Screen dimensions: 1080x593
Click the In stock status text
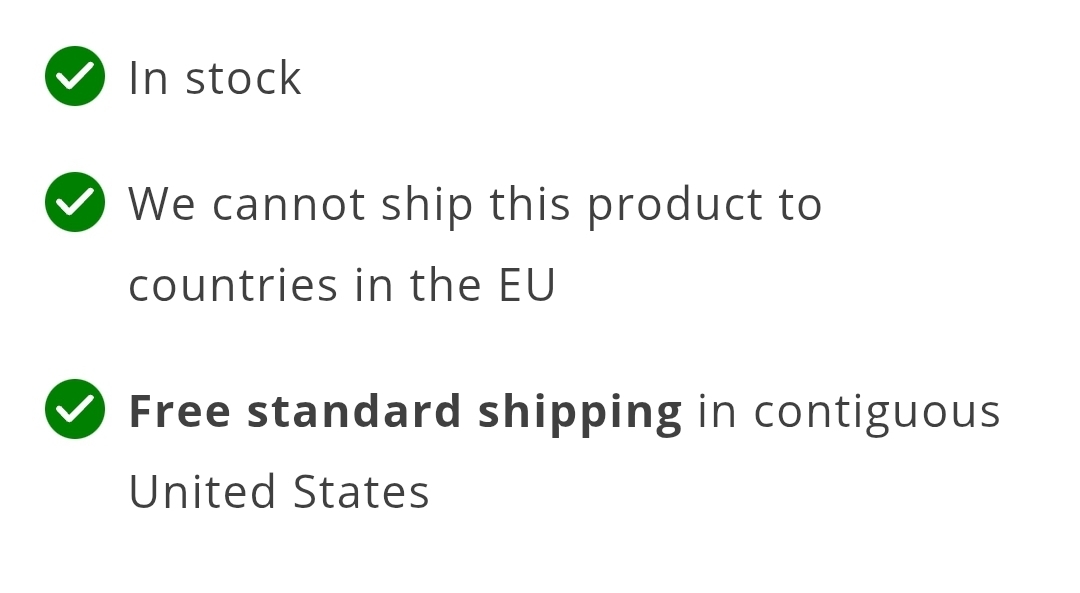pos(215,78)
